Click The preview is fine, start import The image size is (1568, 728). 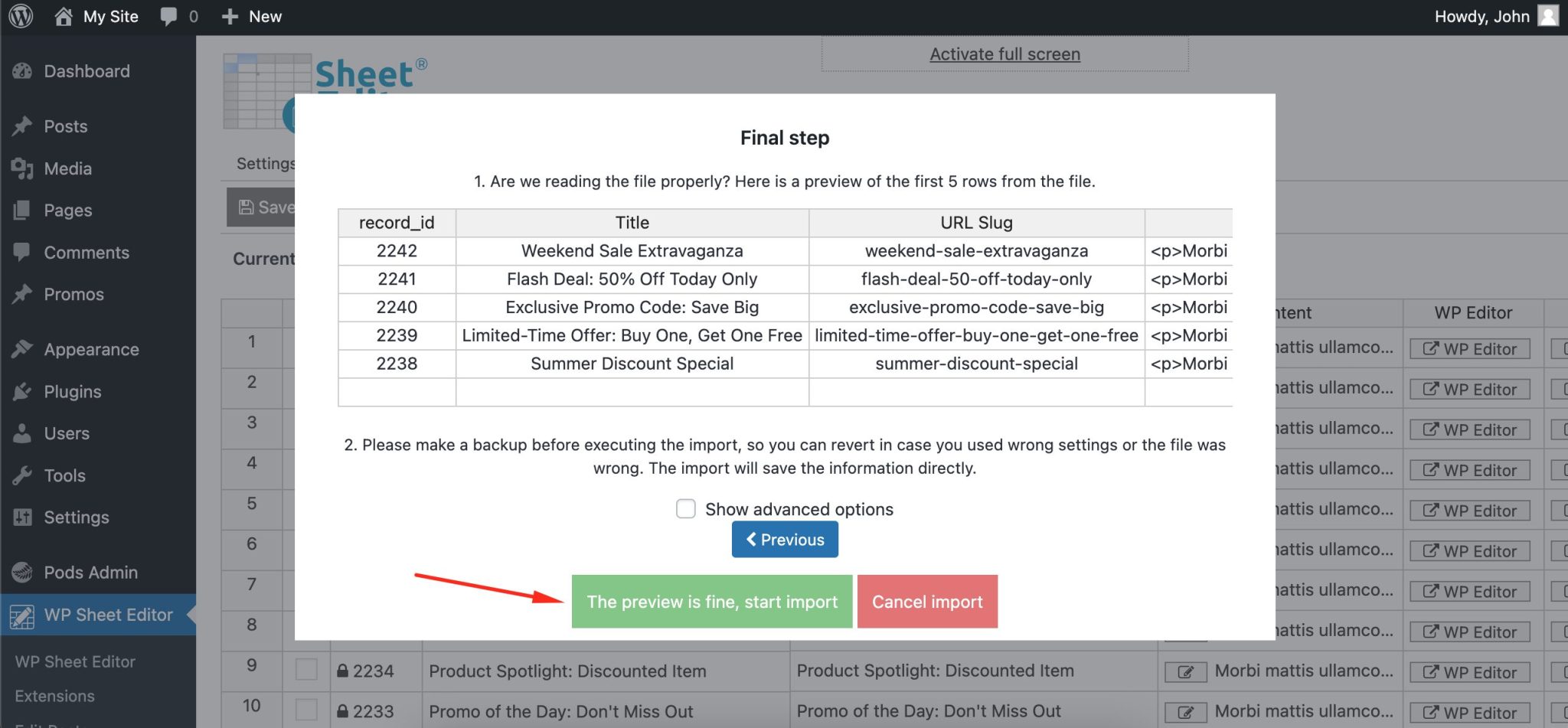[x=711, y=602]
